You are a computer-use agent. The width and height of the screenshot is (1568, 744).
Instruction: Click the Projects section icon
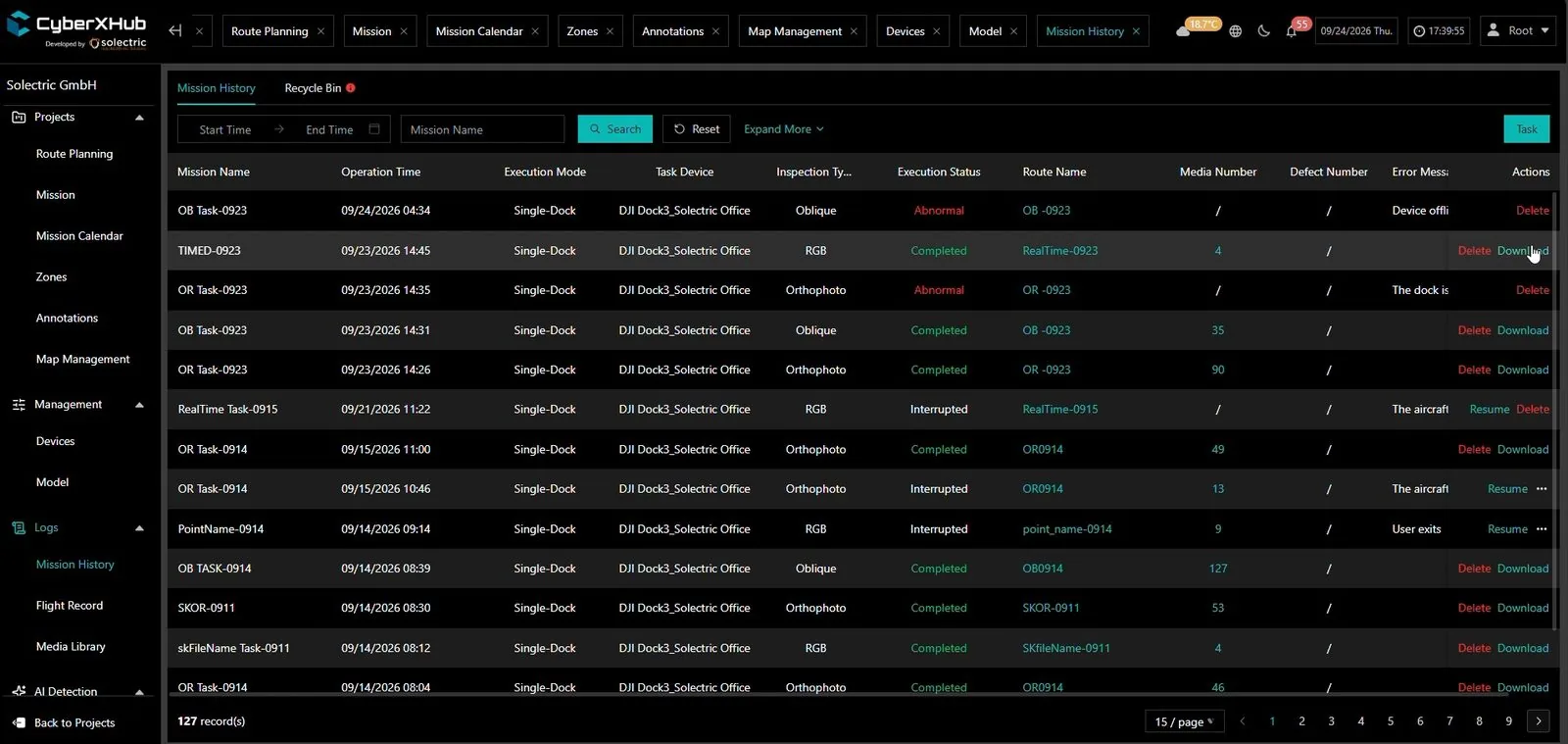click(19, 117)
